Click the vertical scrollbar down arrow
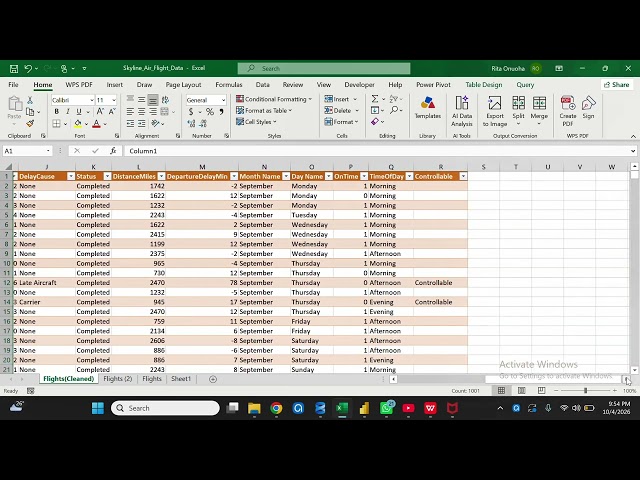 click(634, 370)
